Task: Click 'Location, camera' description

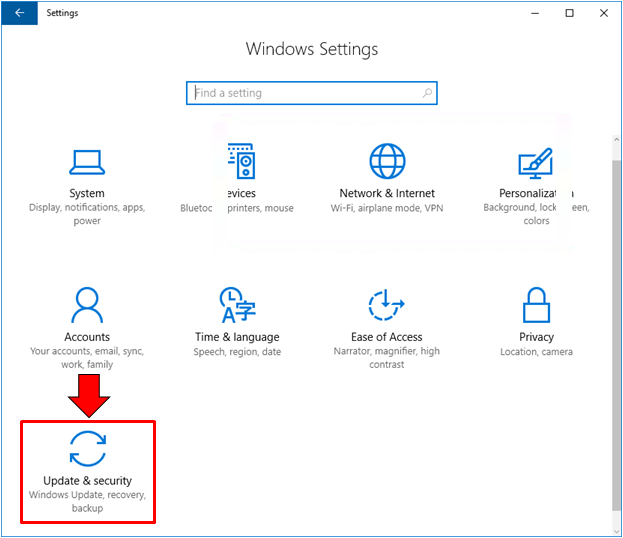Action: click(x=536, y=352)
